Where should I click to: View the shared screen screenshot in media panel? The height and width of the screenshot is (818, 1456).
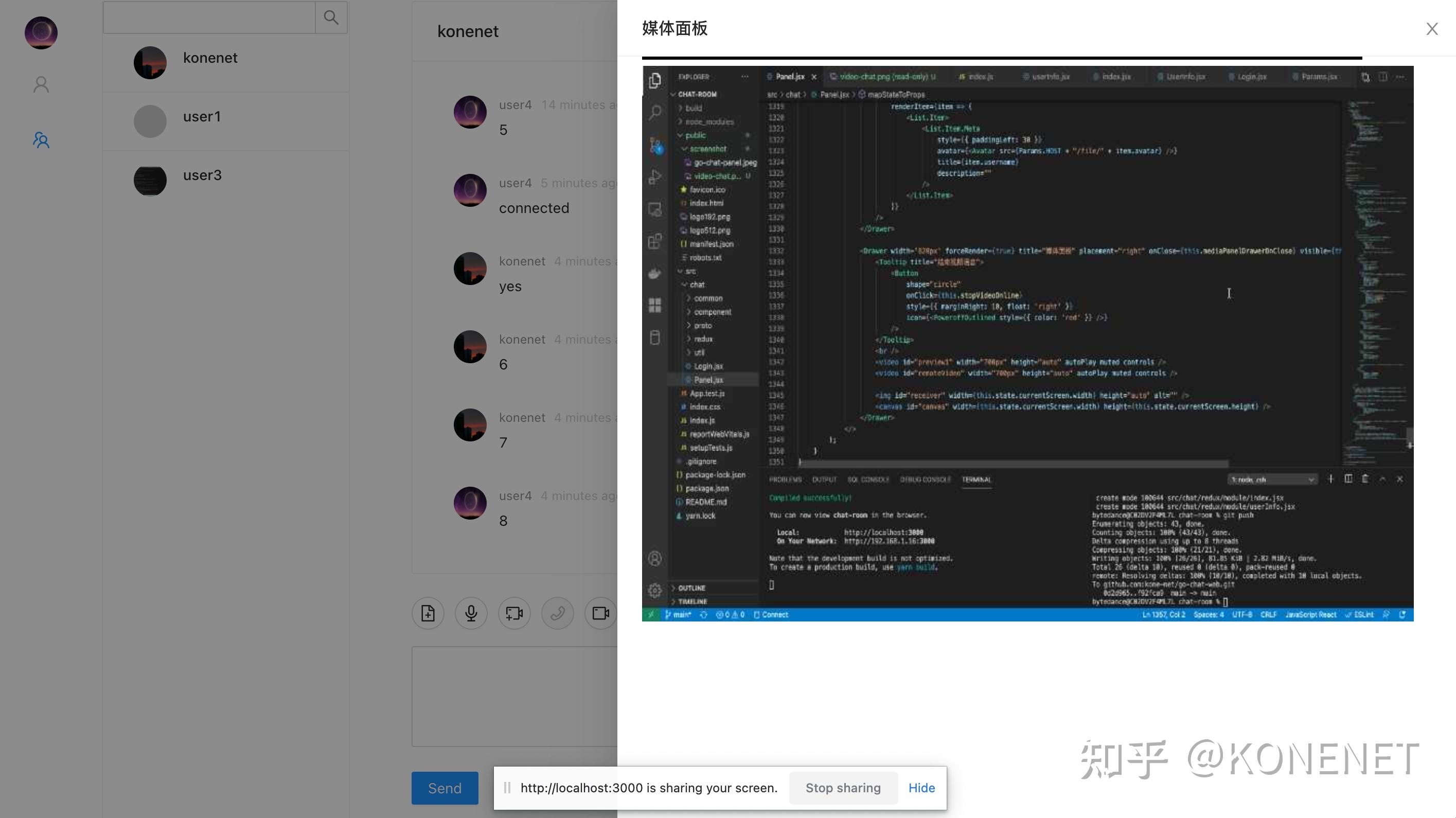click(1027, 345)
